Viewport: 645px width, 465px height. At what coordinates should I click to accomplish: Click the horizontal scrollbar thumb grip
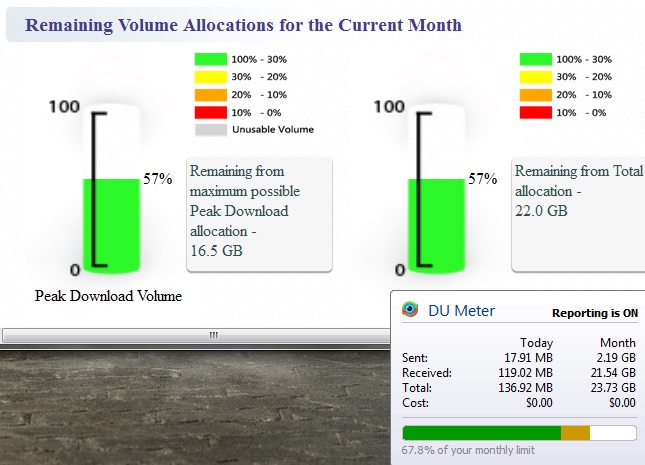[x=213, y=335]
